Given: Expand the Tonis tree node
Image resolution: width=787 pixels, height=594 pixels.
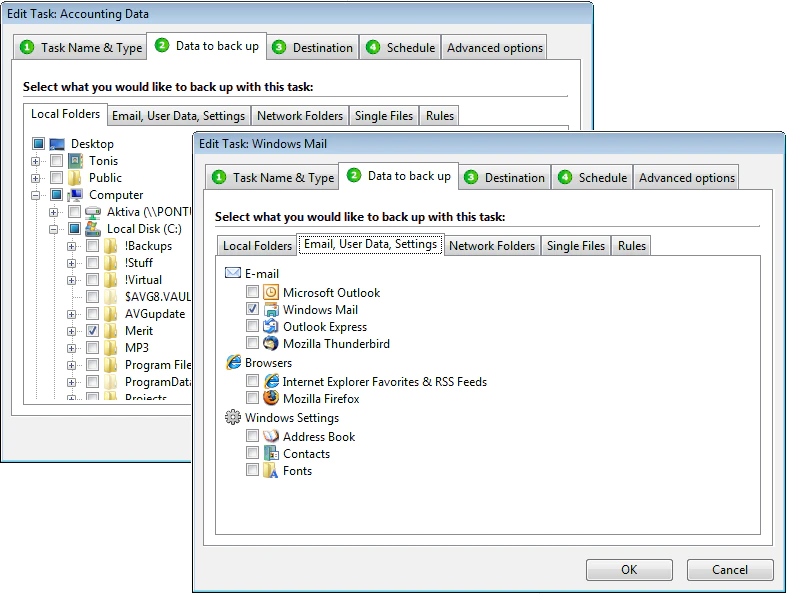Looking at the screenshot, I should tap(35, 161).
